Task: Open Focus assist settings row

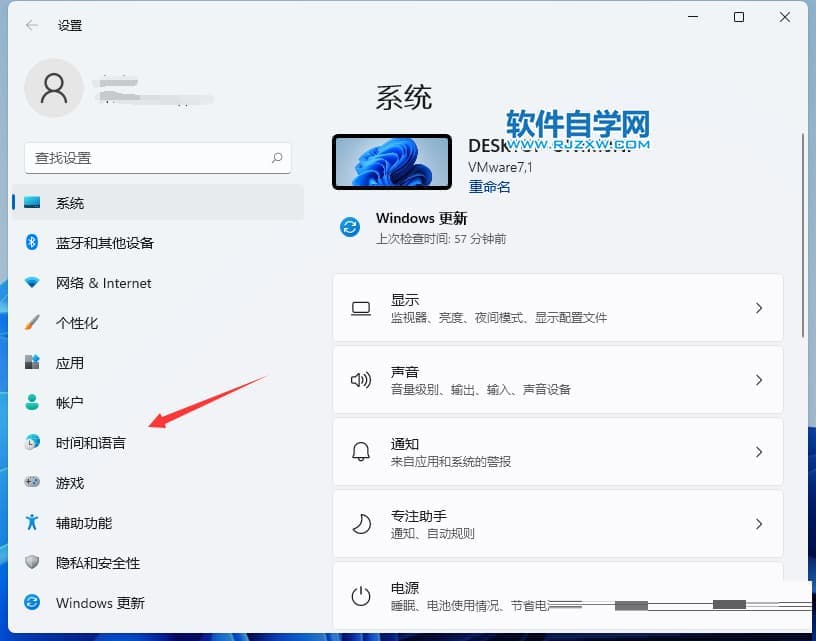Action: (x=557, y=524)
